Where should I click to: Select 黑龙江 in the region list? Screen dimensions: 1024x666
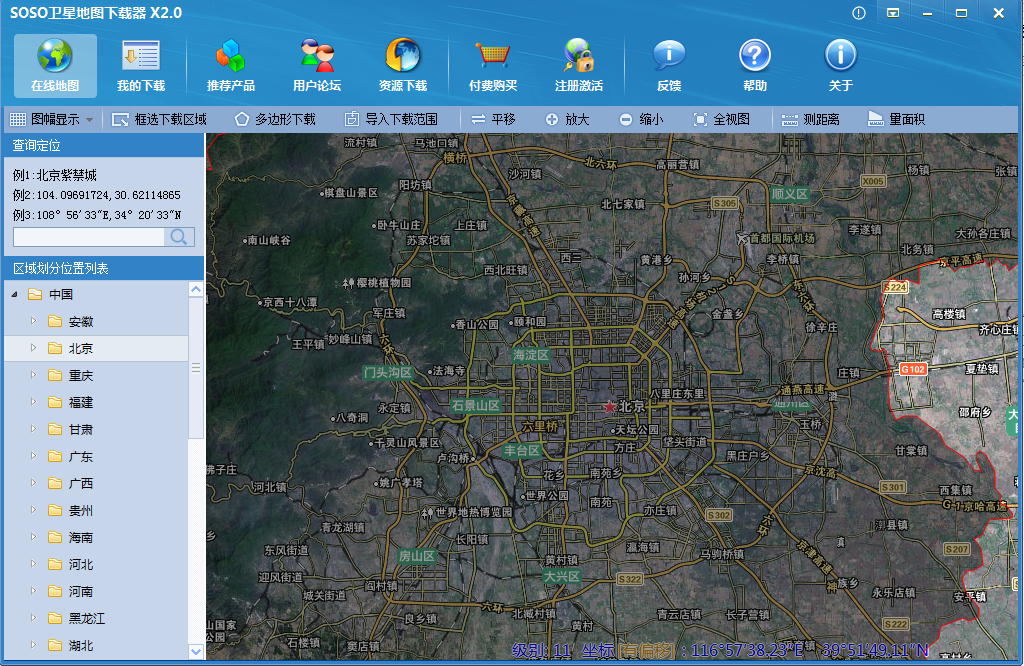(87, 618)
